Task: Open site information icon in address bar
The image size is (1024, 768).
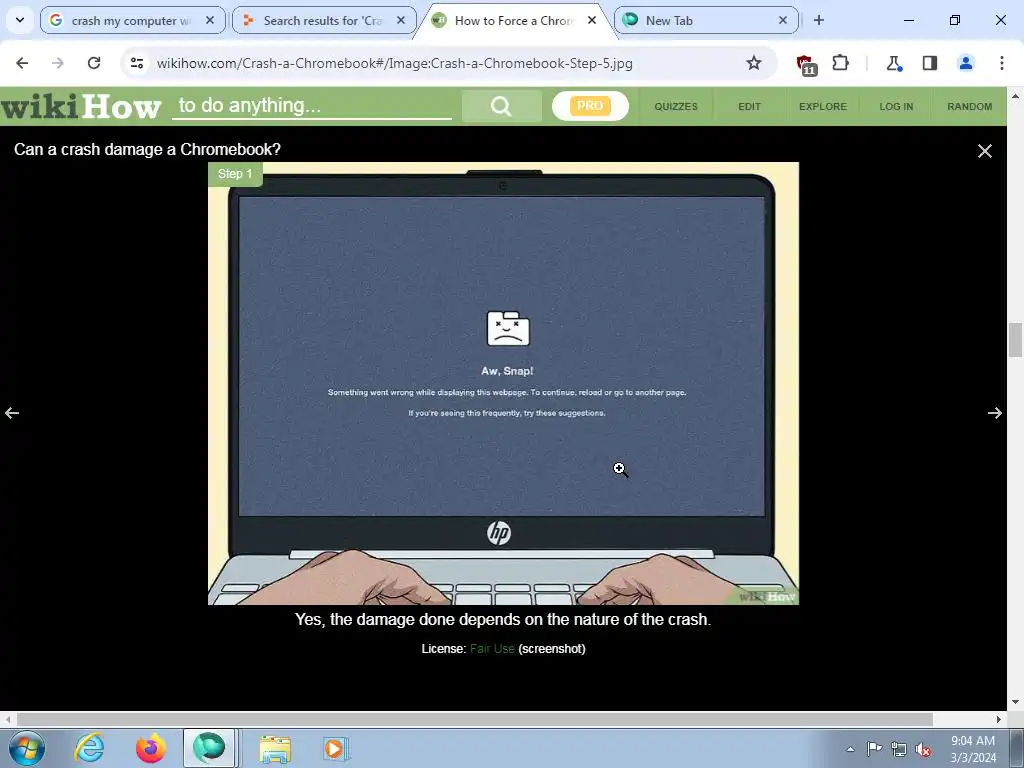Action: pos(137,63)
